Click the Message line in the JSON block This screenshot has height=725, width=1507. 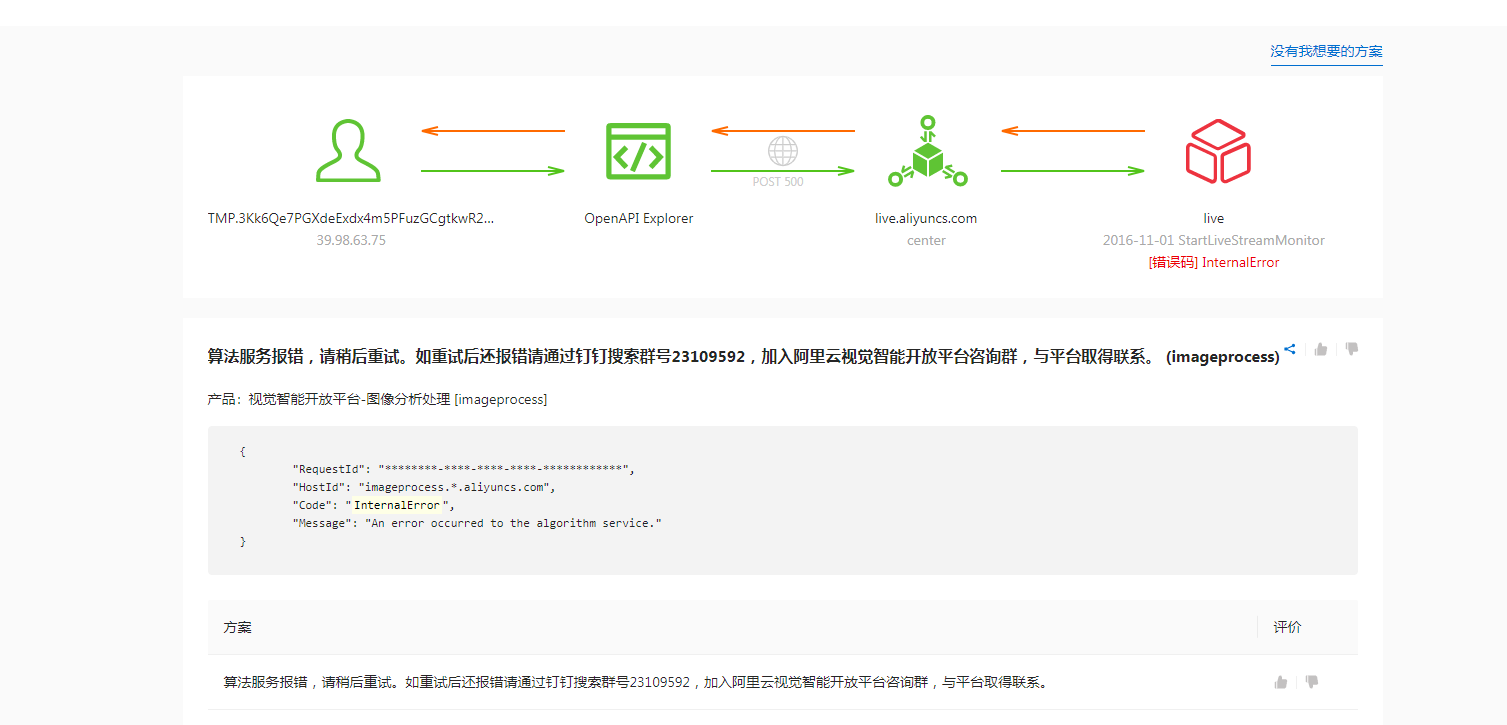pos(477,523)
